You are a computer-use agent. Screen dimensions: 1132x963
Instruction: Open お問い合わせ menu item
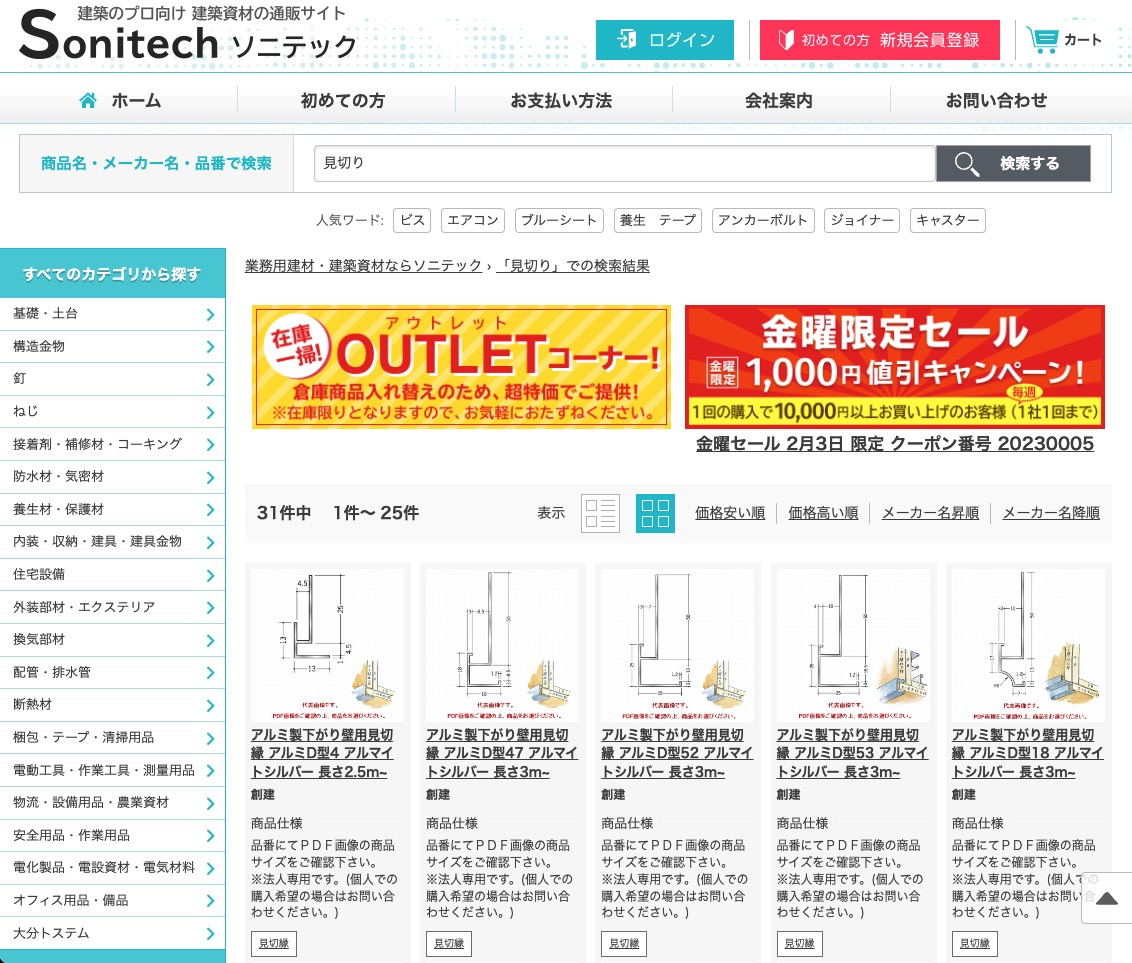(x=996, y=100)
